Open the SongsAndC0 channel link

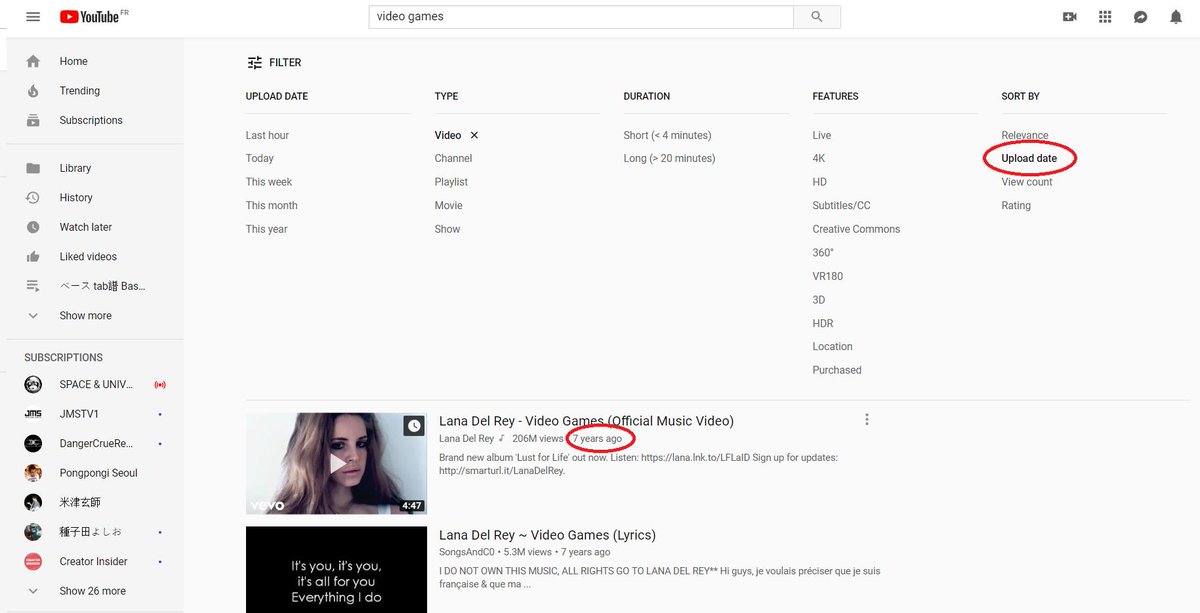click(467, 552)
